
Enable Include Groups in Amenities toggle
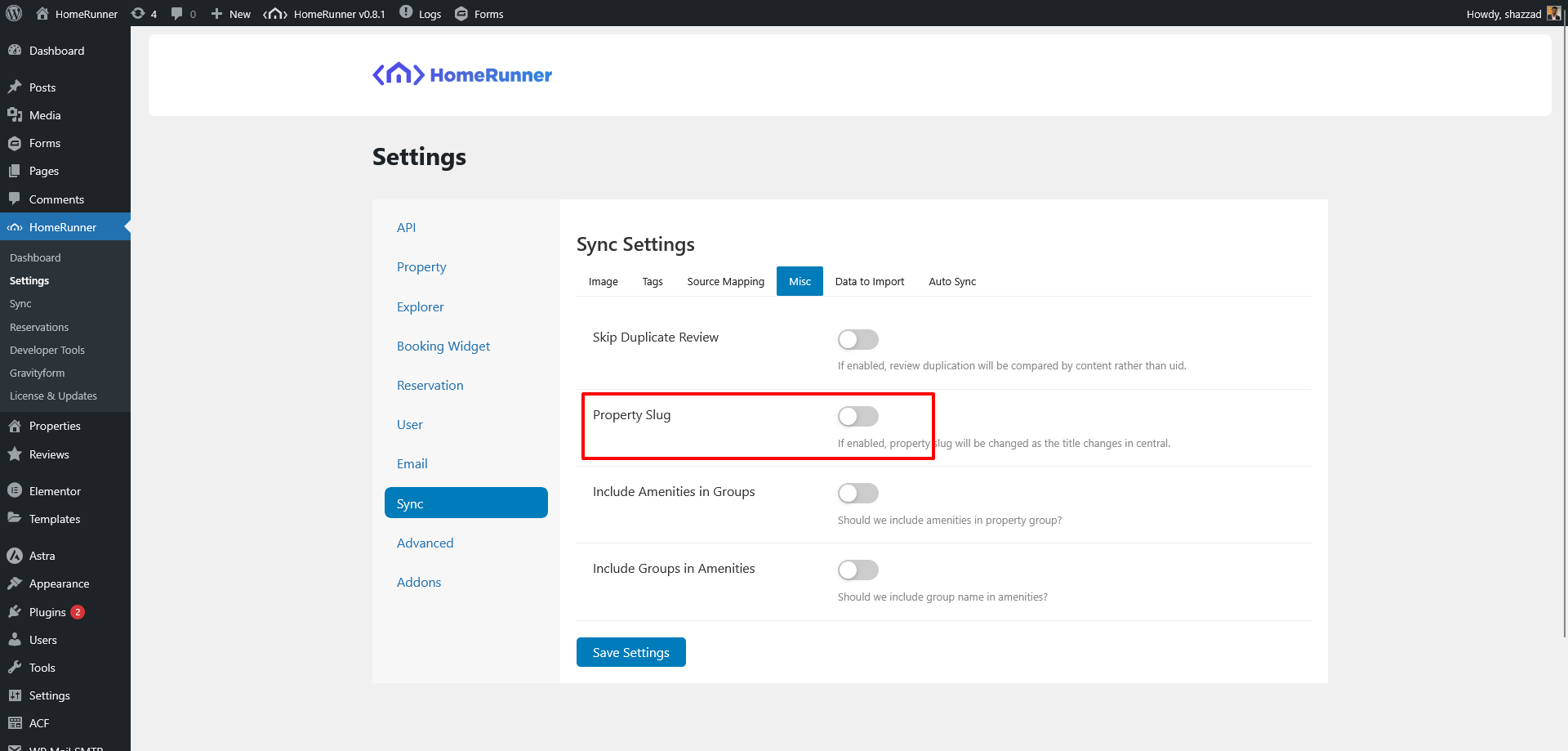(x=857, y=570)
